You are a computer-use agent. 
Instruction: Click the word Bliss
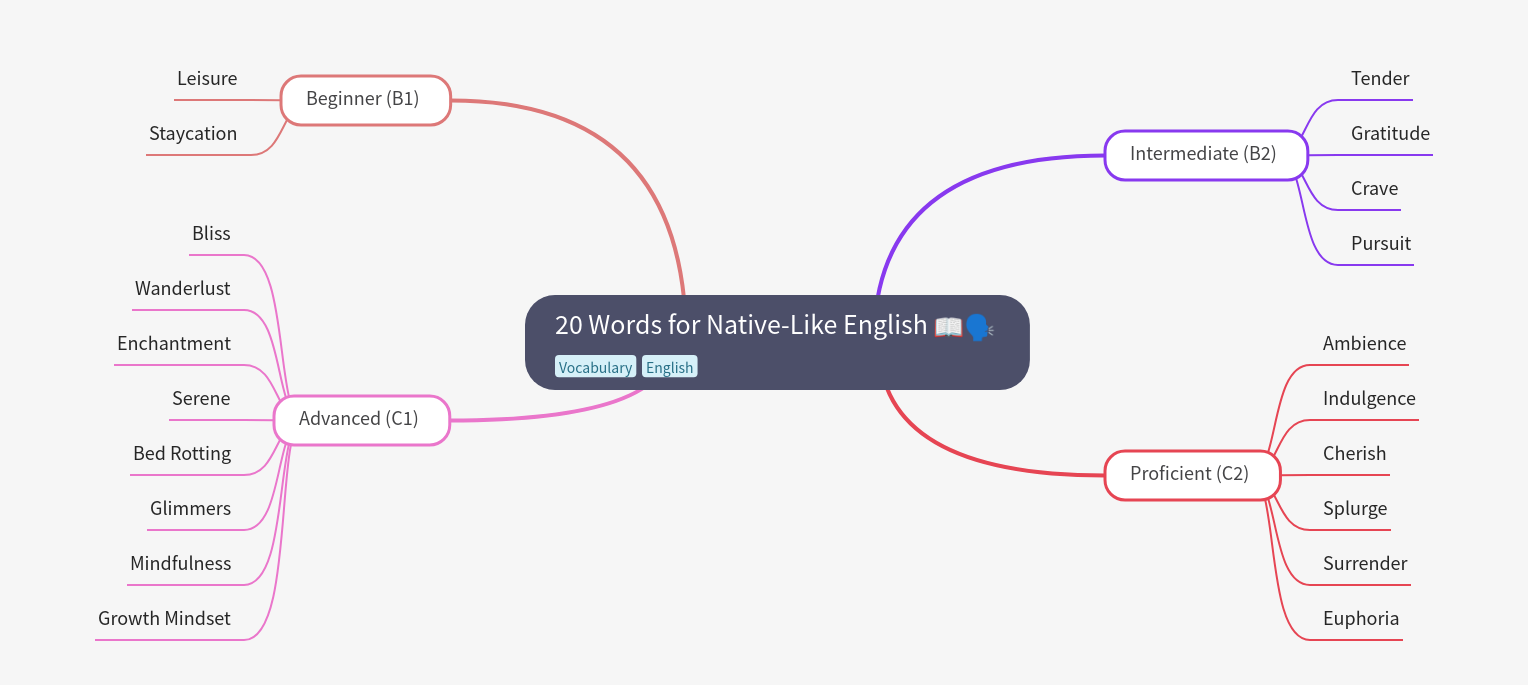click(x=211, y=233)
